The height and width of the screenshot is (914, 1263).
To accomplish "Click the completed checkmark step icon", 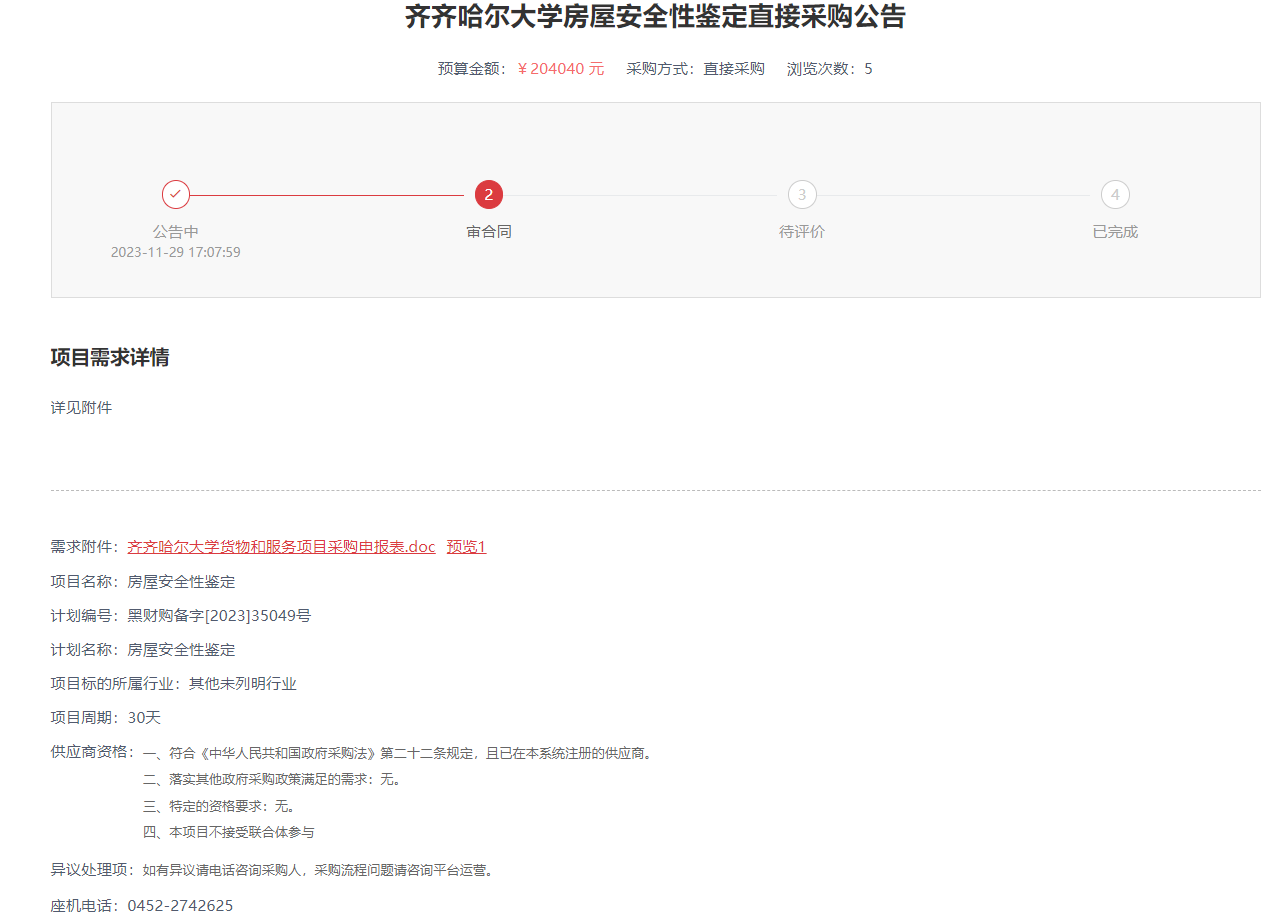I will click(x=176, y=194).
